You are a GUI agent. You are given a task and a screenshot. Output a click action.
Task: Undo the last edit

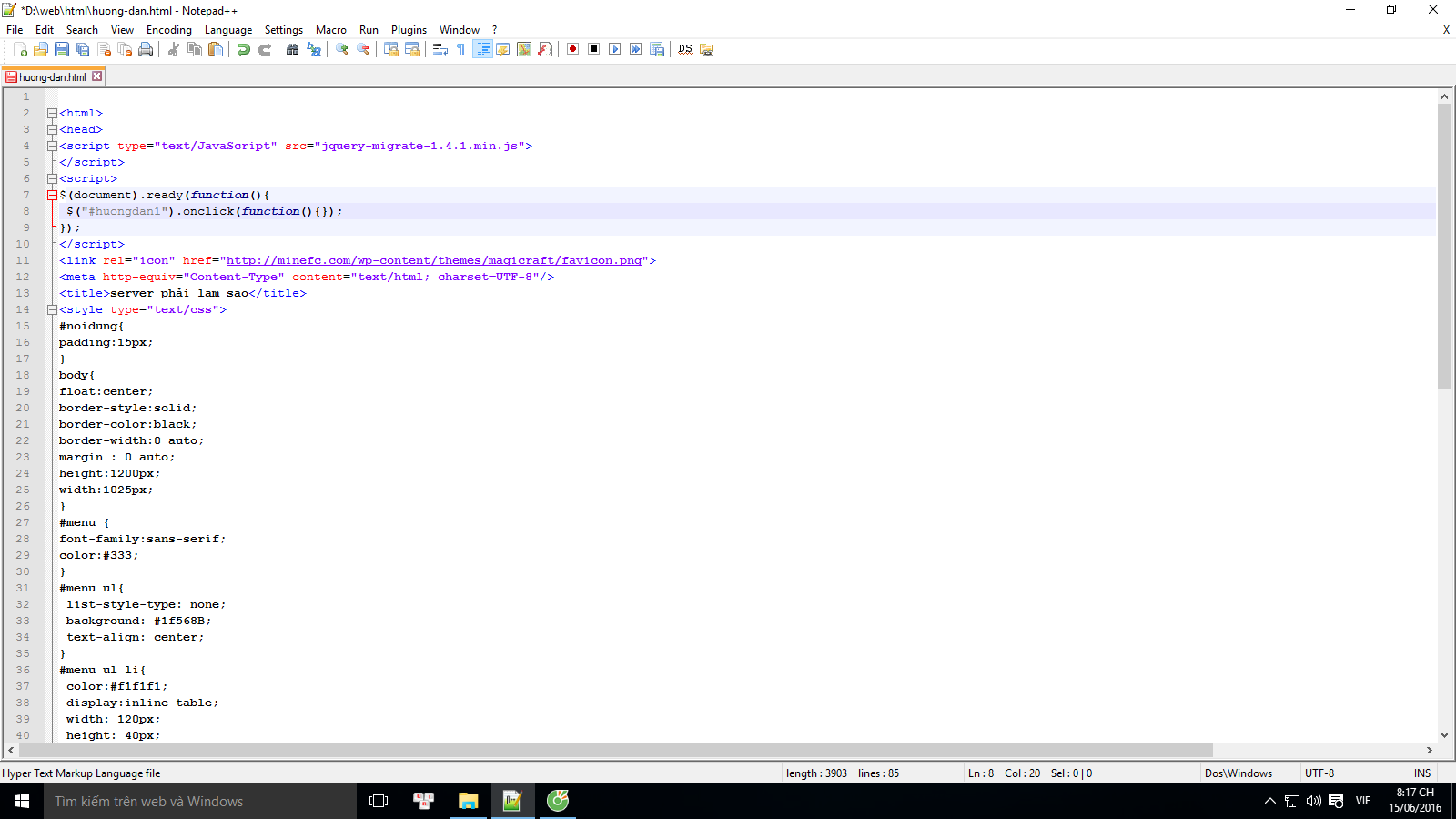(x=244, y=49)
